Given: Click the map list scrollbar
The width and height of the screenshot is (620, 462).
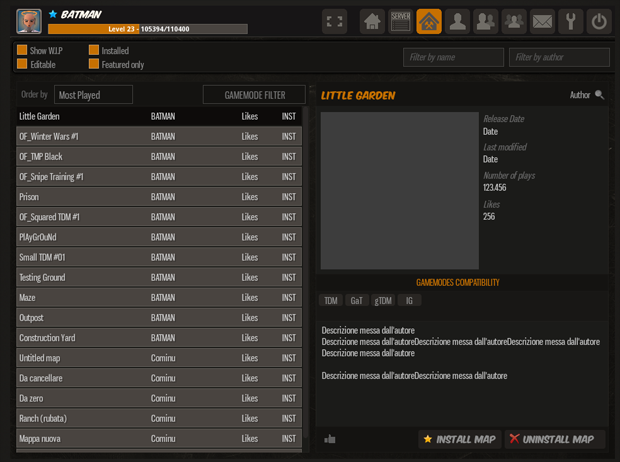Looking at the screenshot, I should tap(305, 271).
